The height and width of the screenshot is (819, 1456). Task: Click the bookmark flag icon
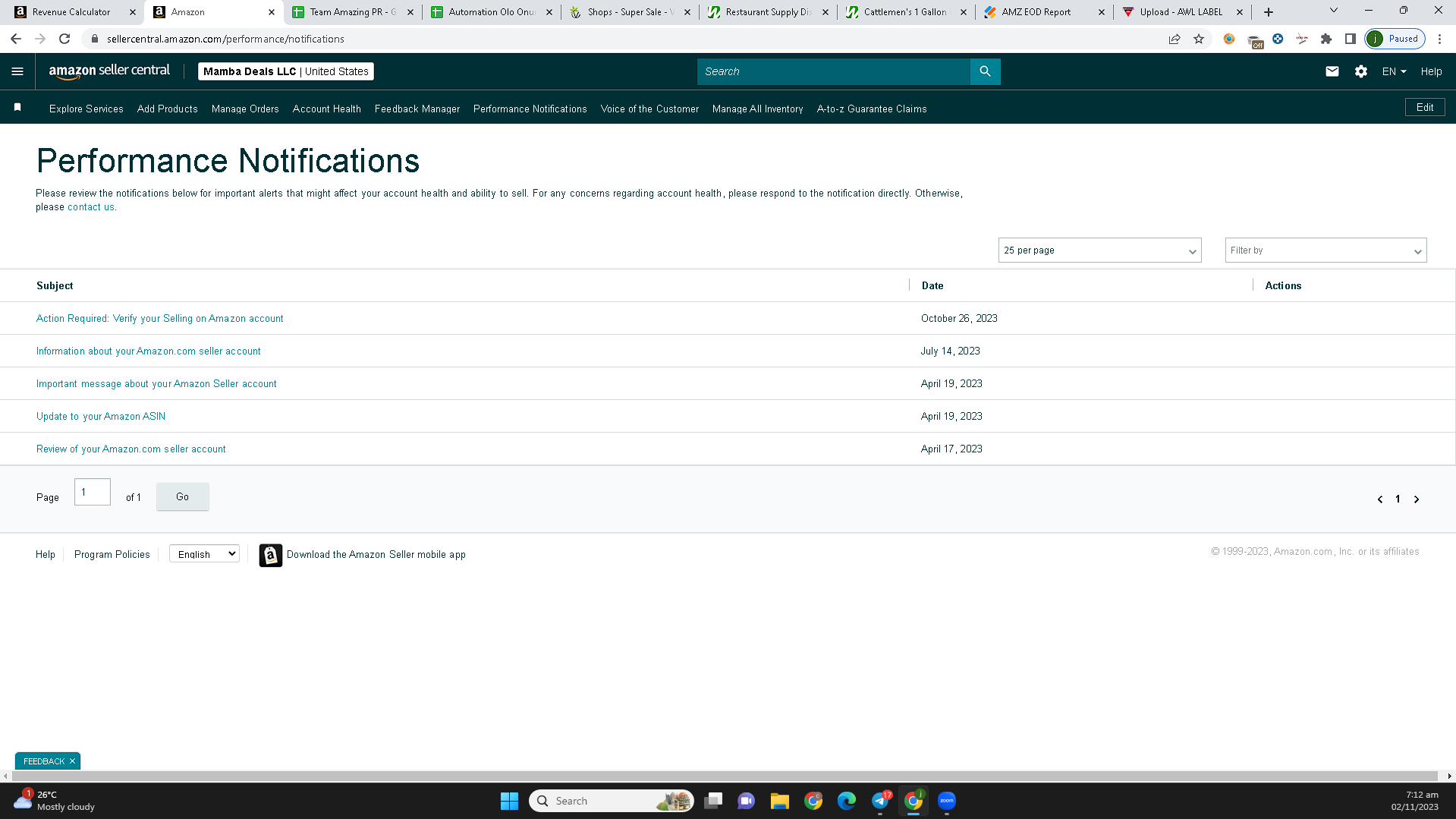pos(17,108)
